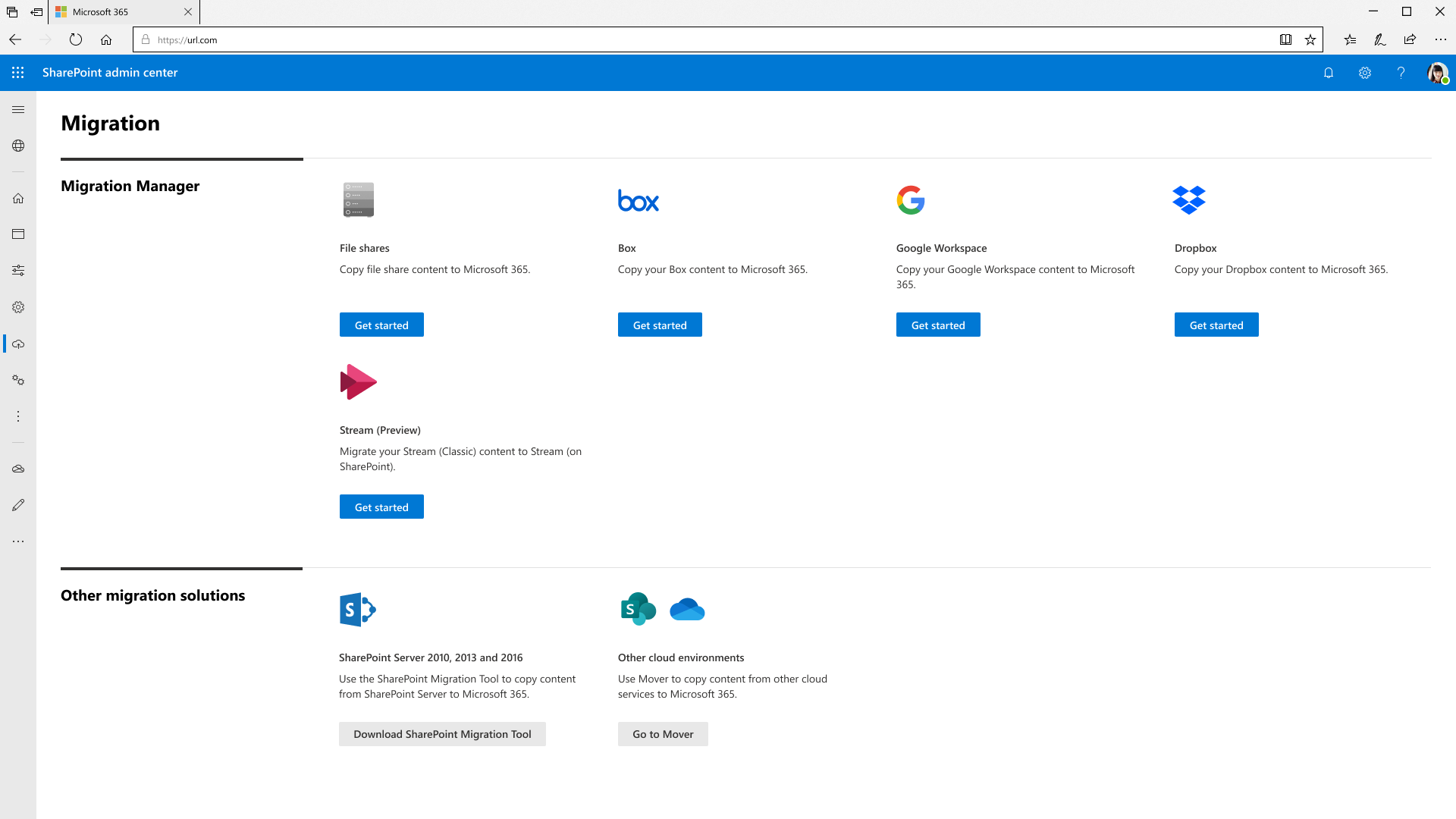Image resolution: width=1456 pixels, height=819 pixels.
Task: Select the Migration cloud icon in sidebar
Action: click(x=18, y=344)
